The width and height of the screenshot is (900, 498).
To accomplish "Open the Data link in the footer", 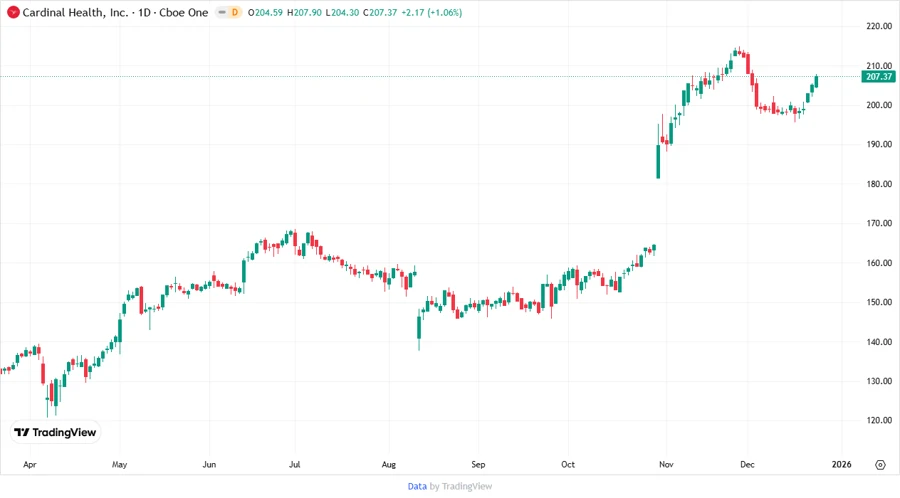I will click(x=417, y=486).
